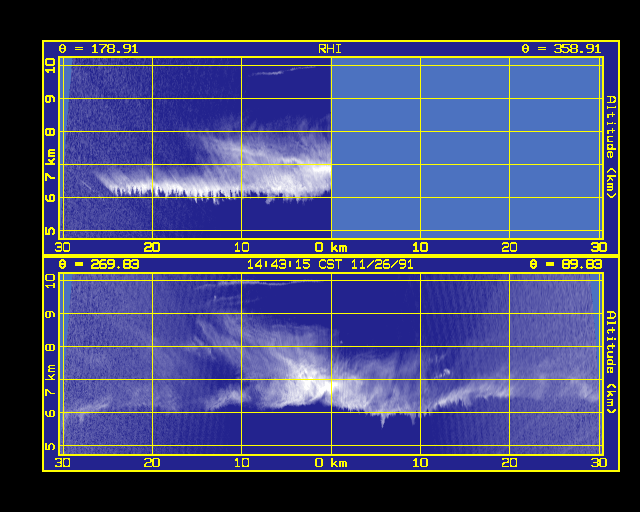Click the θ = 269.83 azimuth label
Screen dimensions: 640x512
pos(98,264)
